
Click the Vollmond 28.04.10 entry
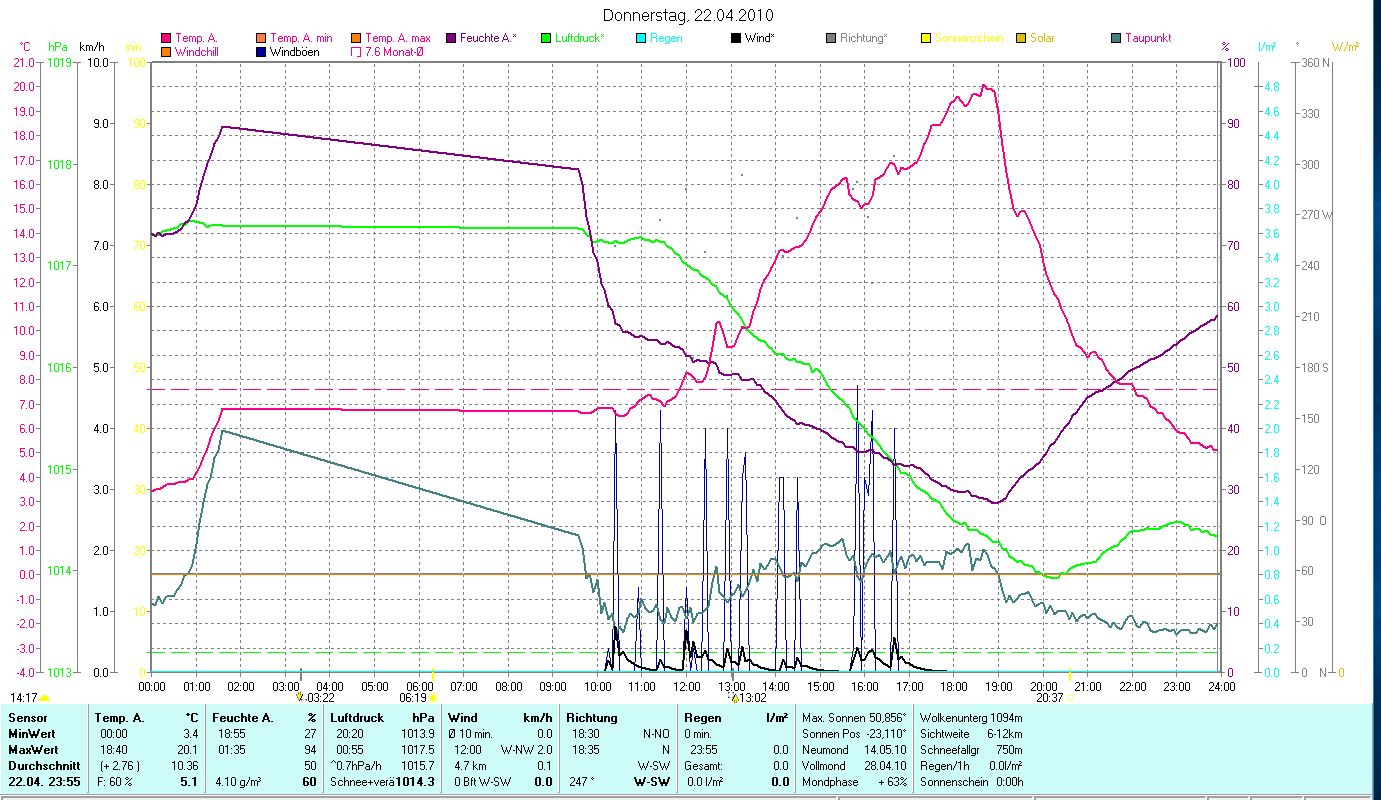(x=854, y=766)
